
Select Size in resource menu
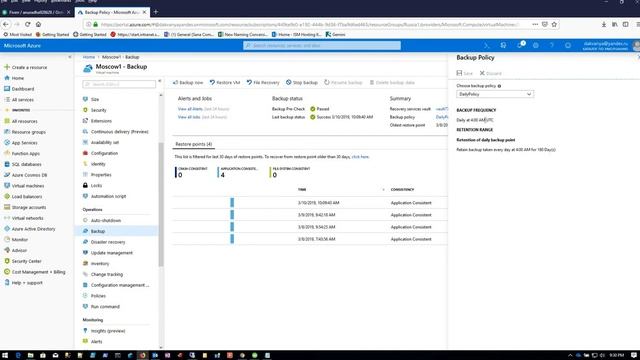(x=91, y=99)
